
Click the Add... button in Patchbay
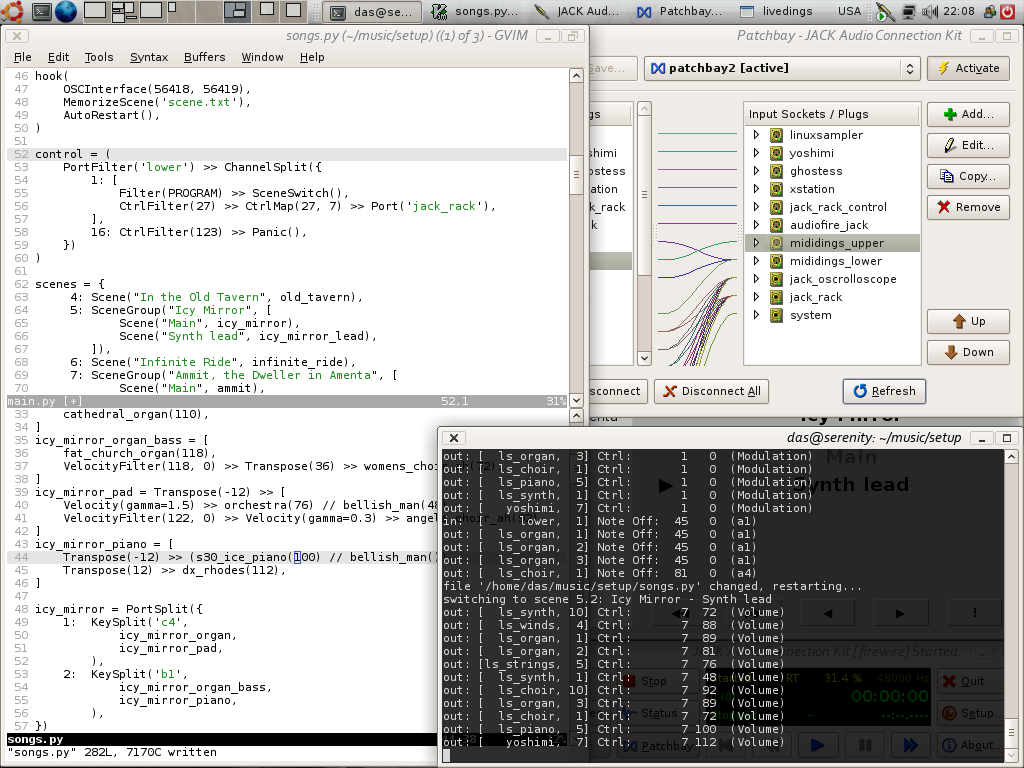click(x=968, y=114)
